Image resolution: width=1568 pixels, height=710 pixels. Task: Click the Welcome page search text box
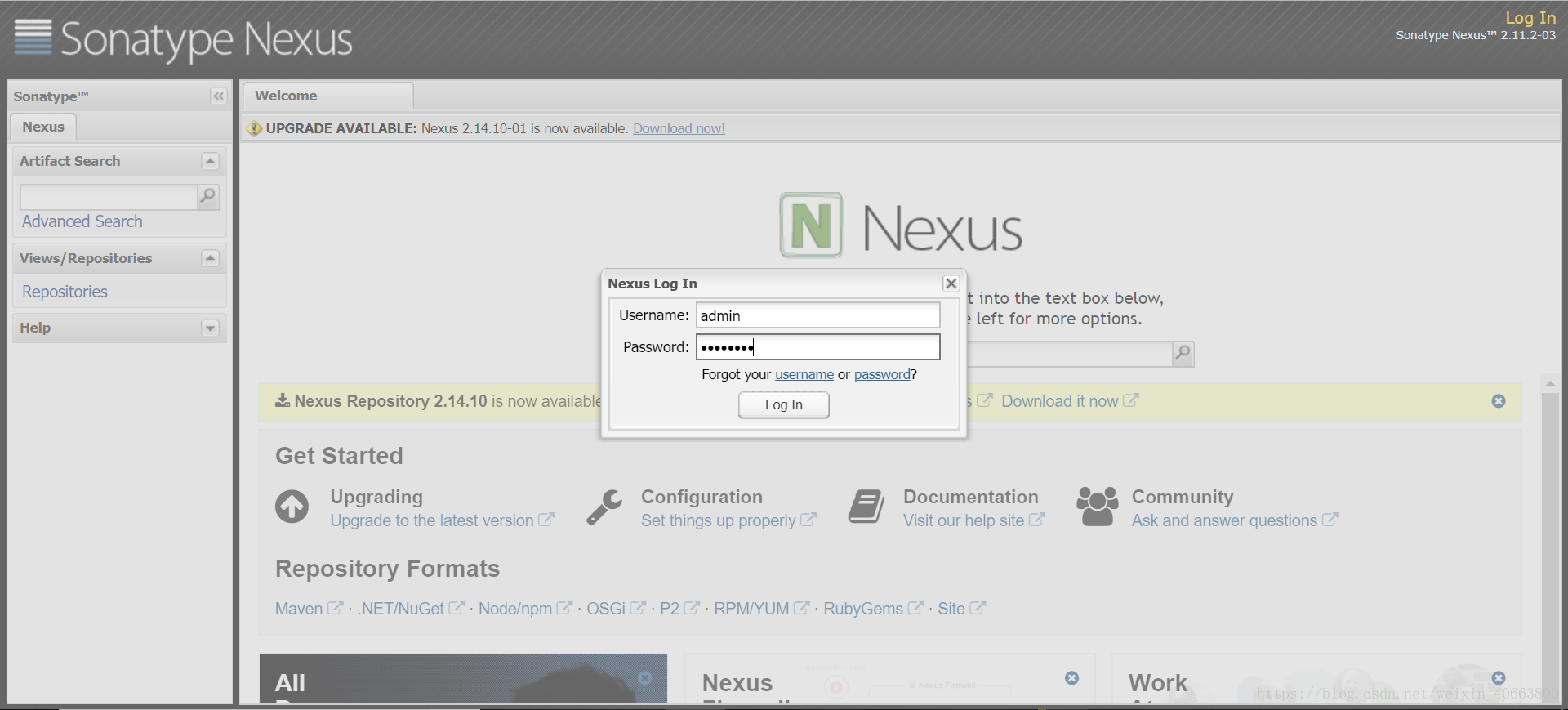pyautogui.click(x=1070, y=355)
